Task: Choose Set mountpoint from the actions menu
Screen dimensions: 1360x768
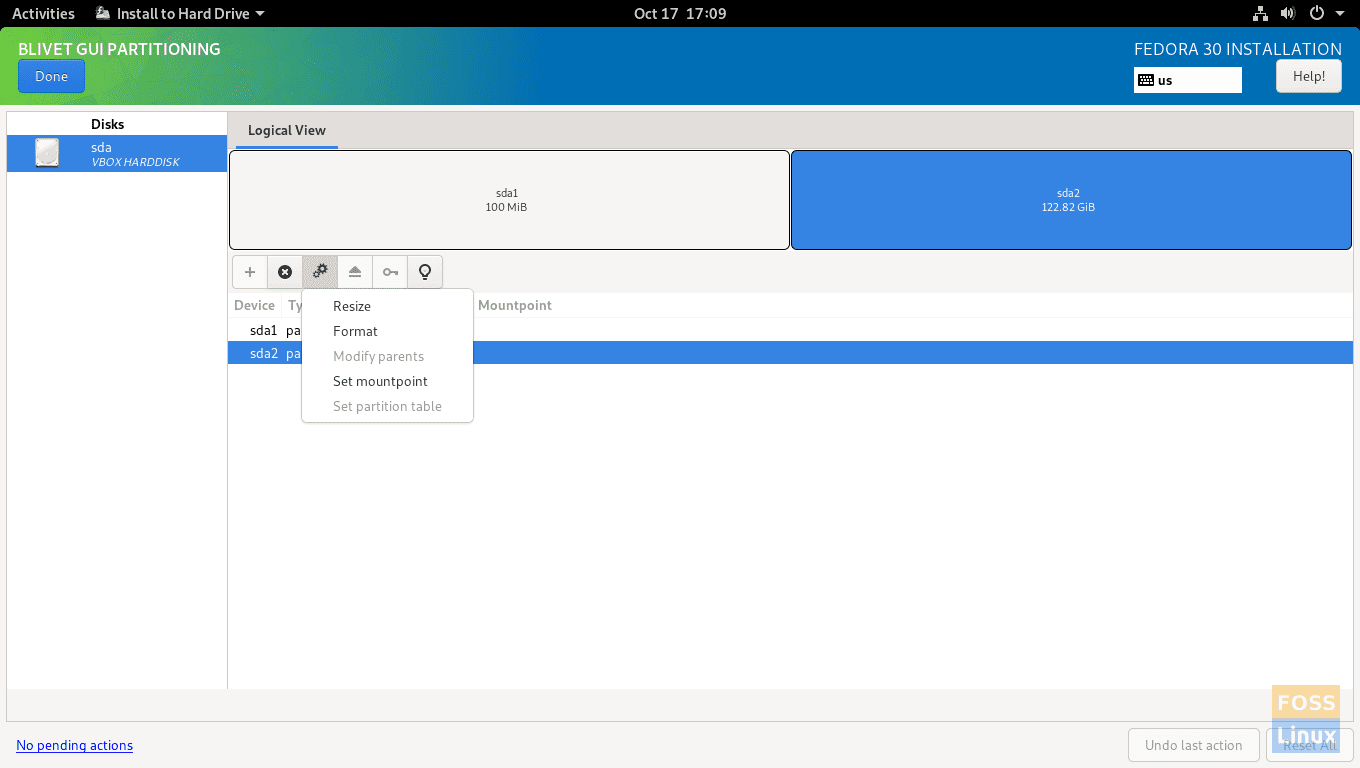Action: click(380, 381)
